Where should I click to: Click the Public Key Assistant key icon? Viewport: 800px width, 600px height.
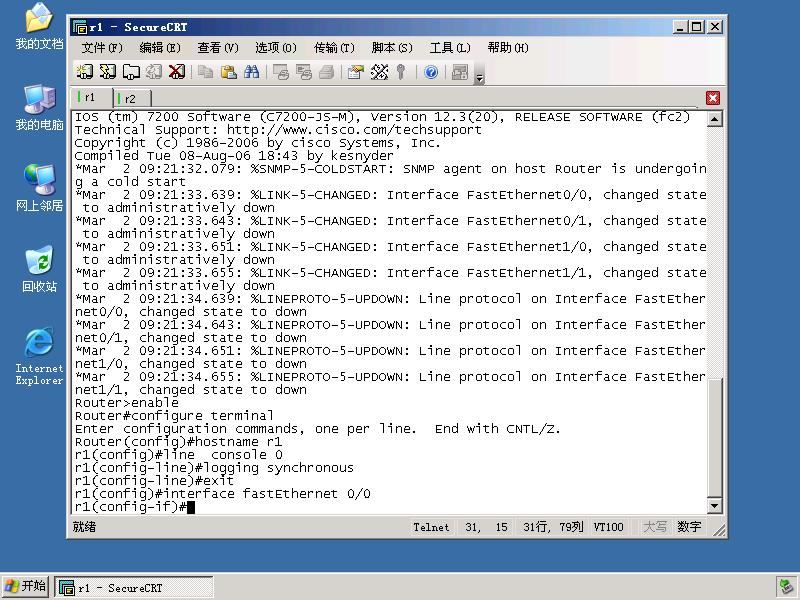point(401,72)
